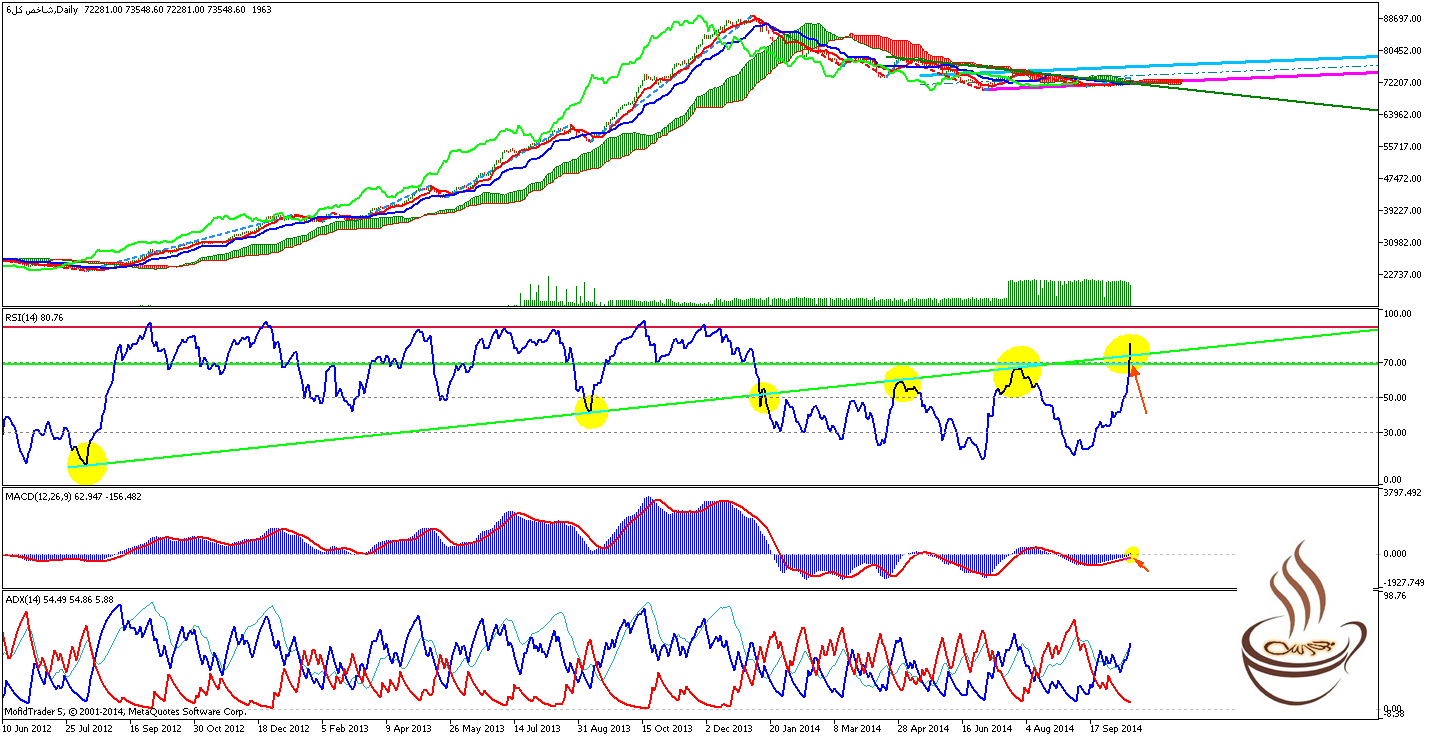Viewport: 1436px width, 740px height.
Task: Click the 3797.492 value on MACD axis
Action: click(x=1403, y=492)
